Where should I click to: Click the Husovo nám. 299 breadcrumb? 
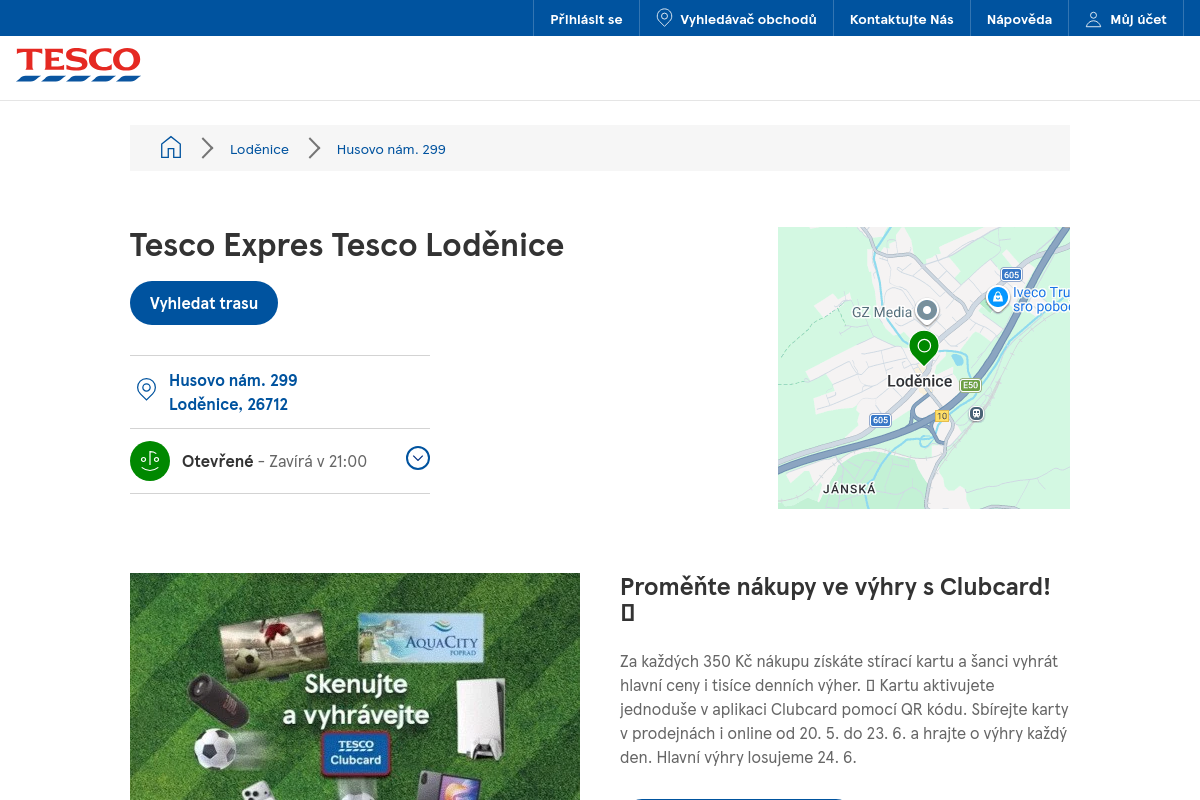click(391, 149)
